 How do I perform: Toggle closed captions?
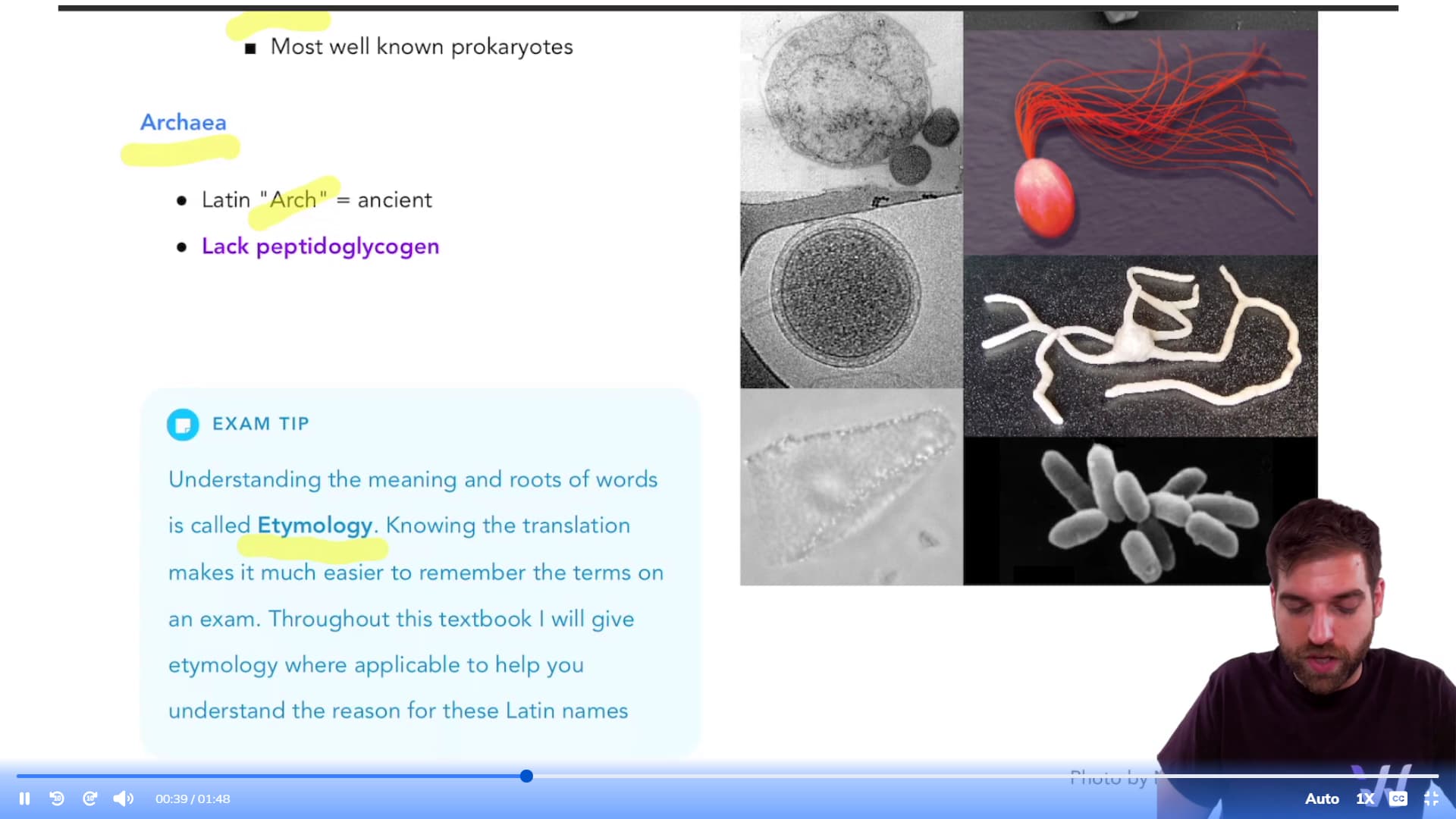[1398, 799]
